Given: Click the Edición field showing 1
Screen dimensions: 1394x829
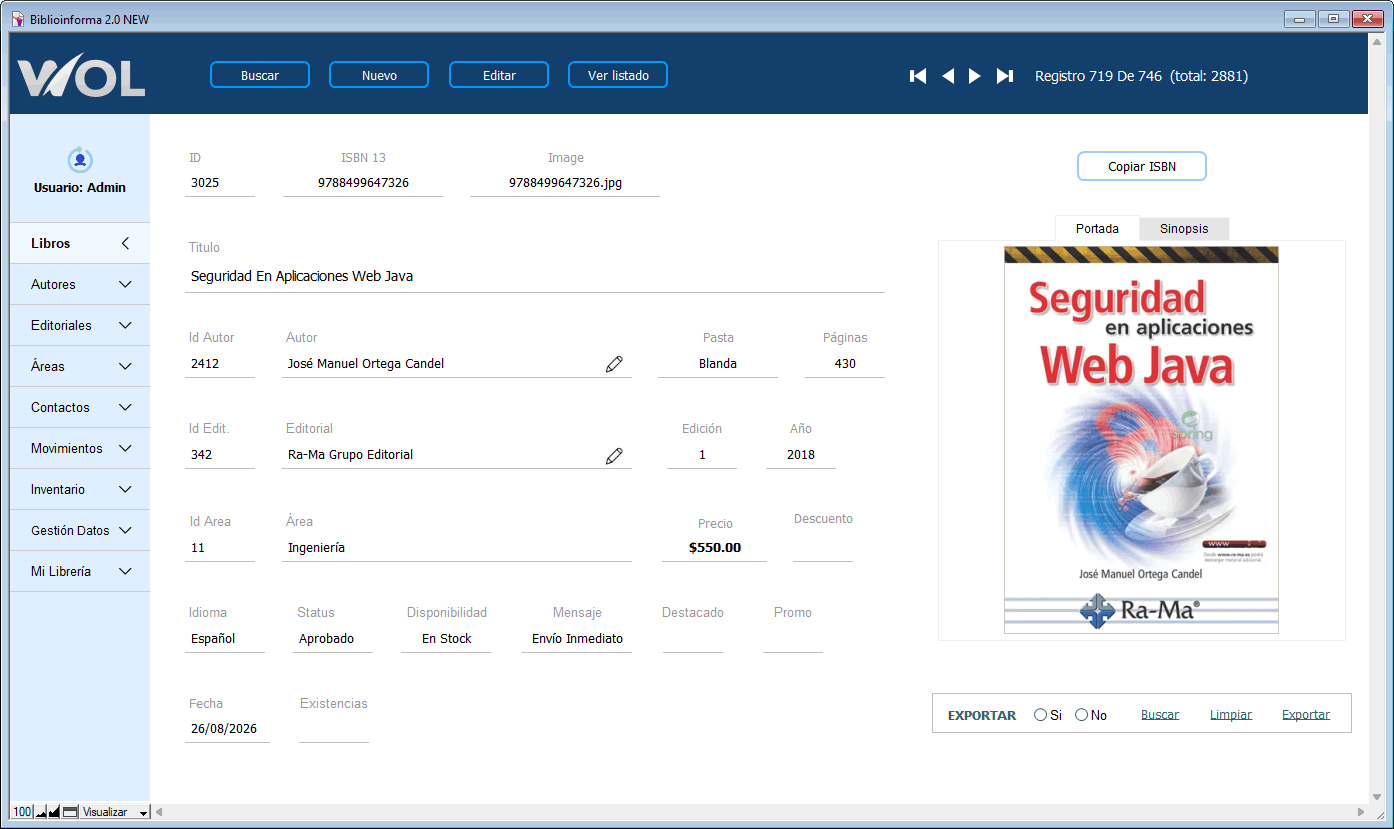Looking at the screenshot, I should [702, 455].
